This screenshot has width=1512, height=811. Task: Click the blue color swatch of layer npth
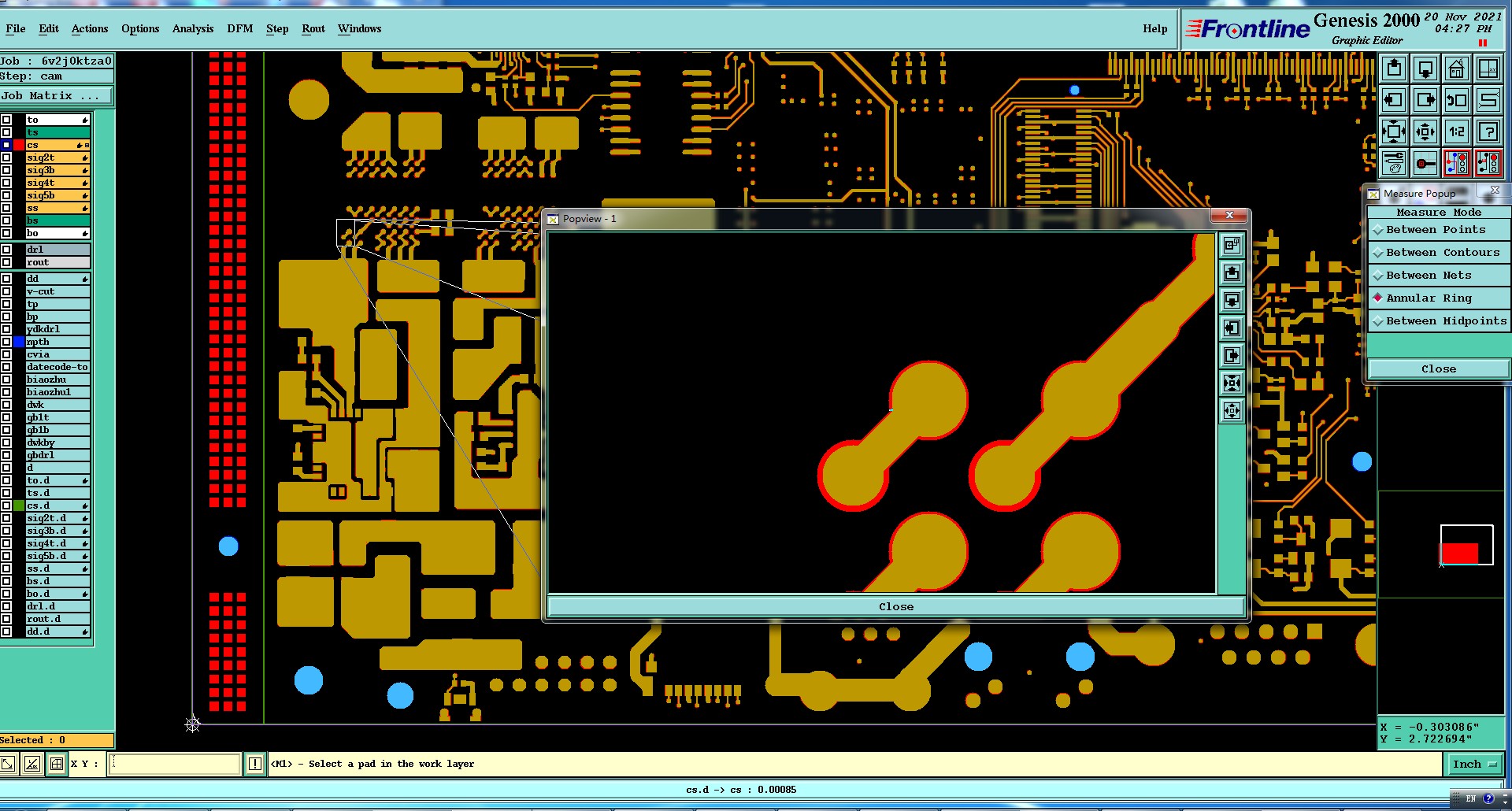(19, 342)
